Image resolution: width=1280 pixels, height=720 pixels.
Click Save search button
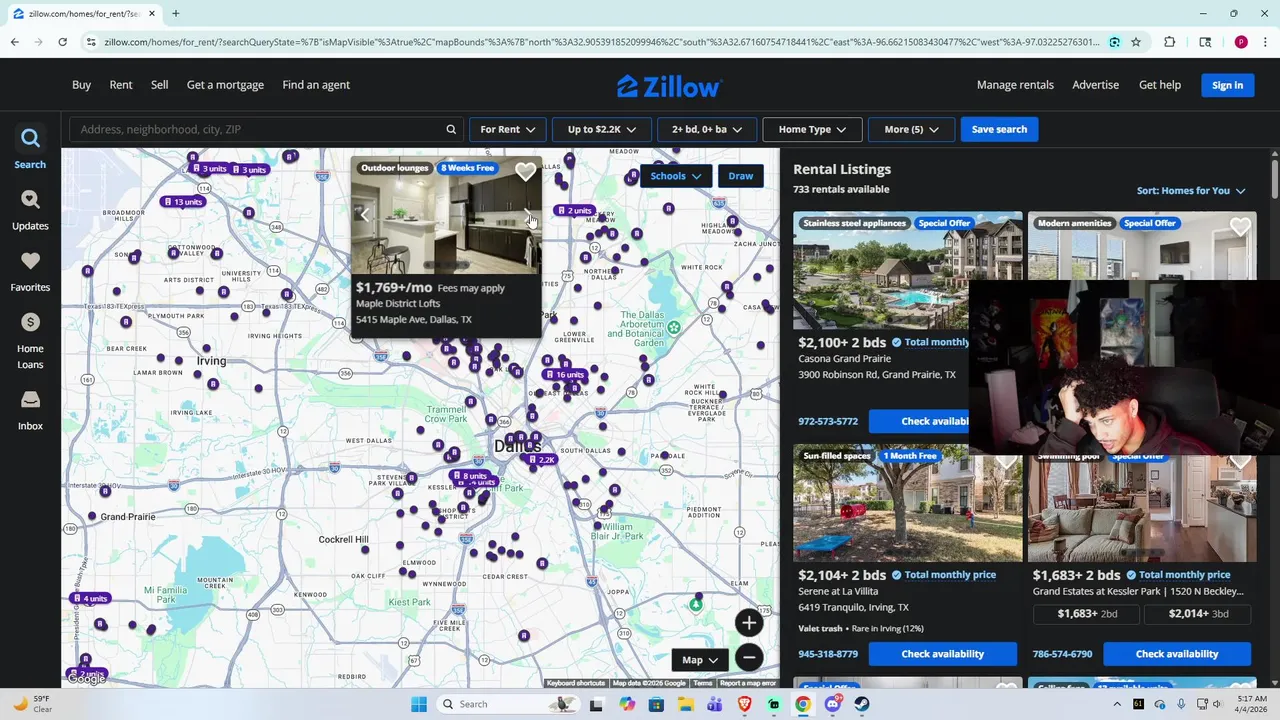999,129
